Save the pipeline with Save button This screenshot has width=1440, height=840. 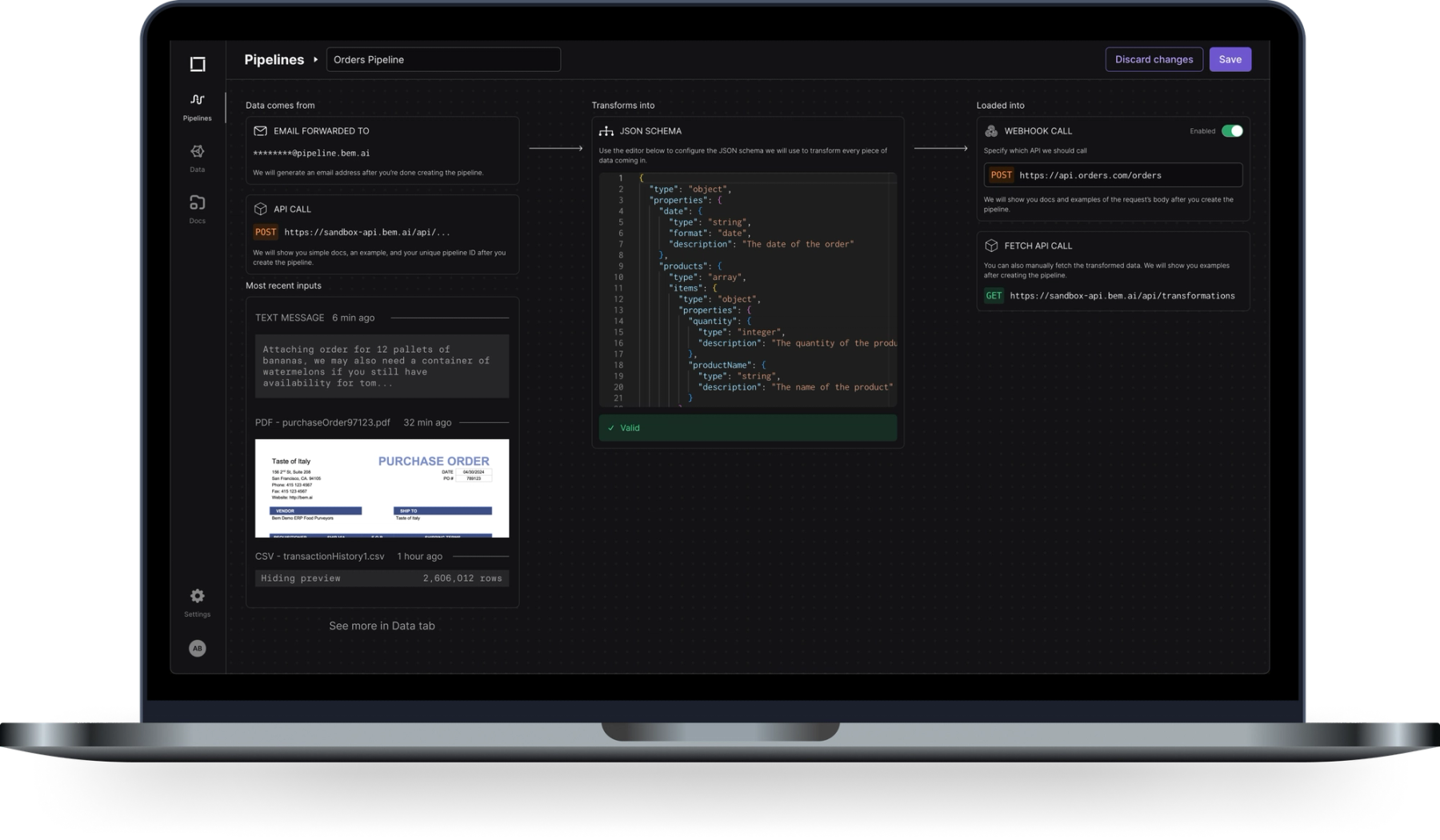click(1230, 59)
